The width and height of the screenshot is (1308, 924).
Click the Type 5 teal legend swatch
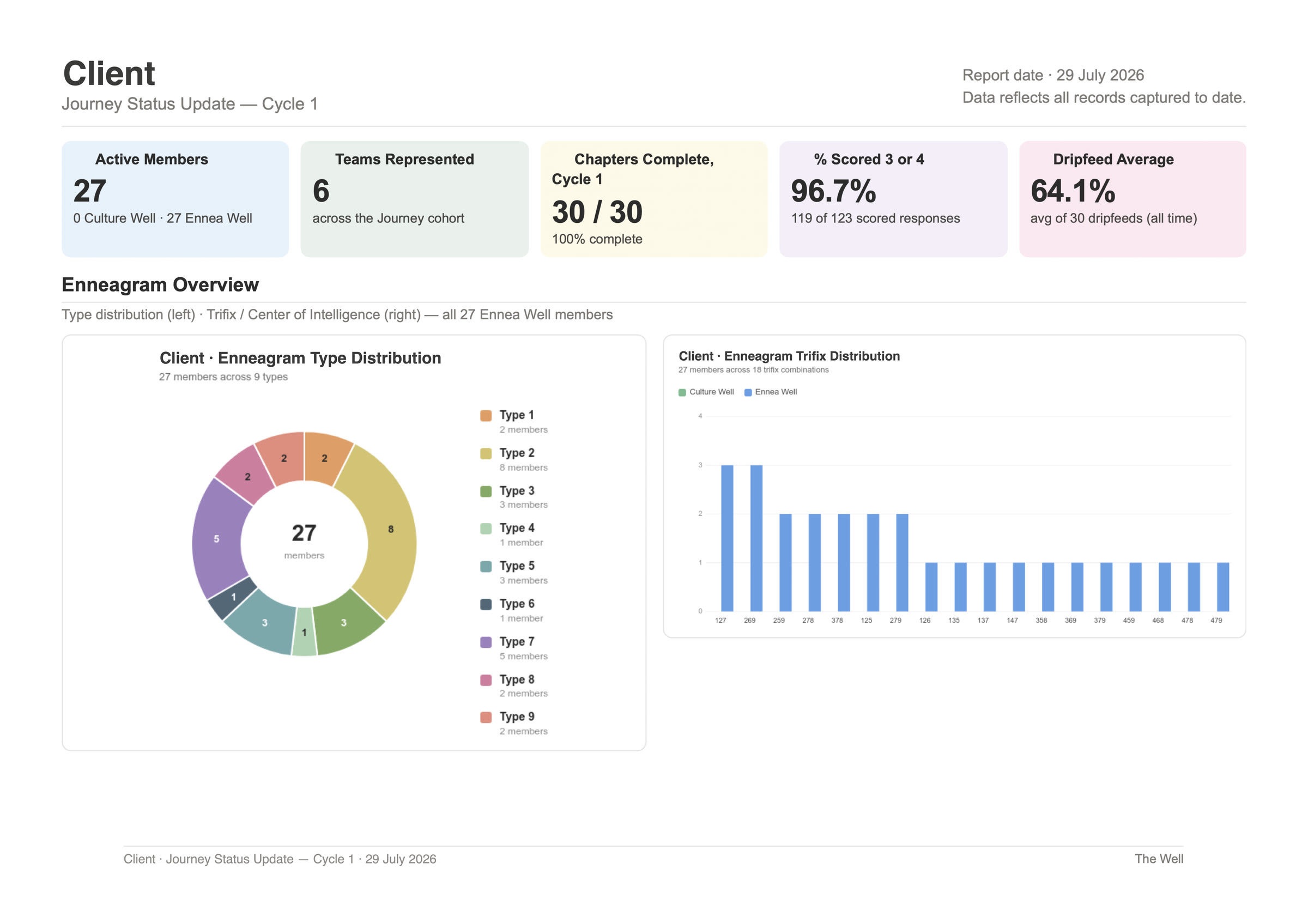486,567
